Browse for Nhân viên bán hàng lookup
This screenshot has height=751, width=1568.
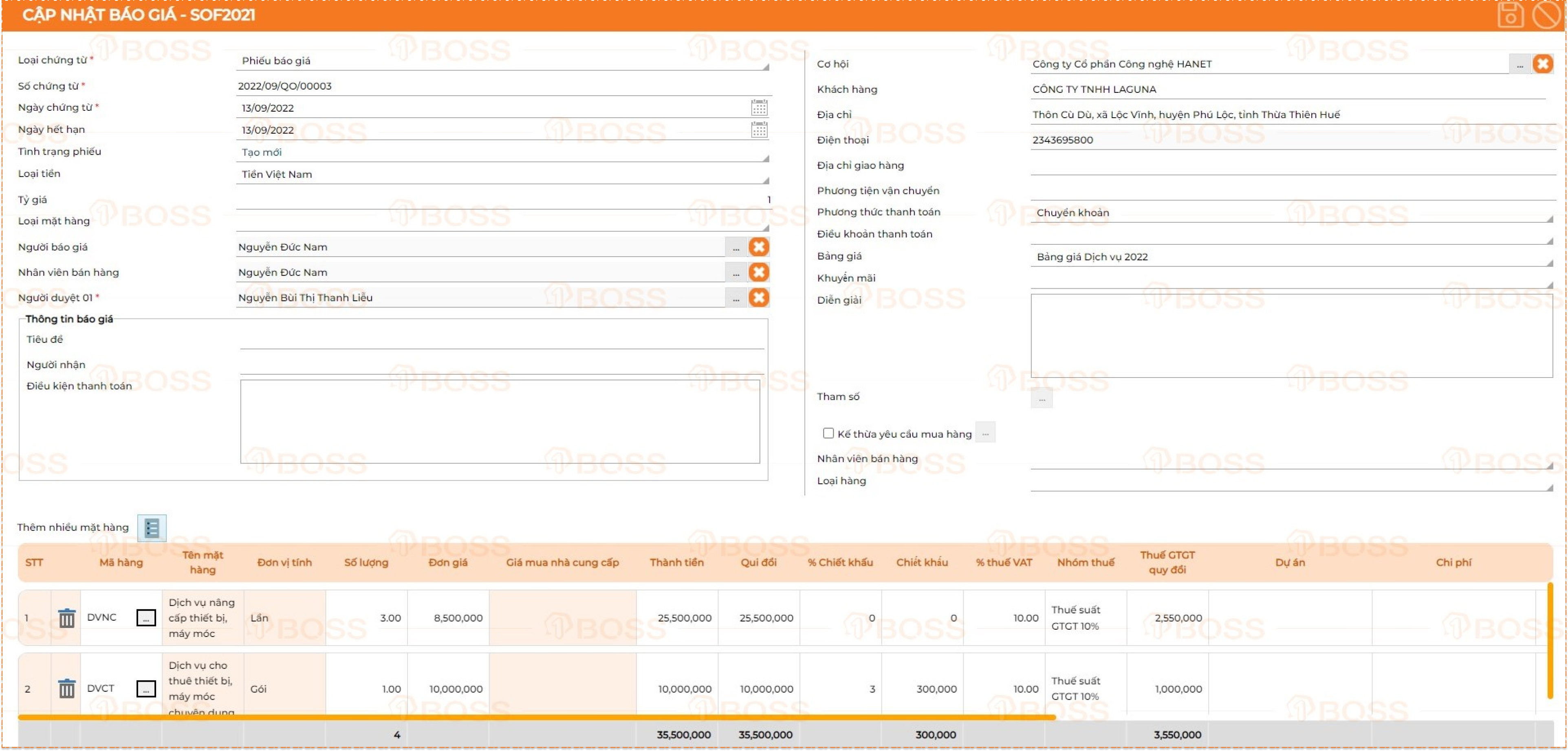pyautogui.click(x=736, y=272)
